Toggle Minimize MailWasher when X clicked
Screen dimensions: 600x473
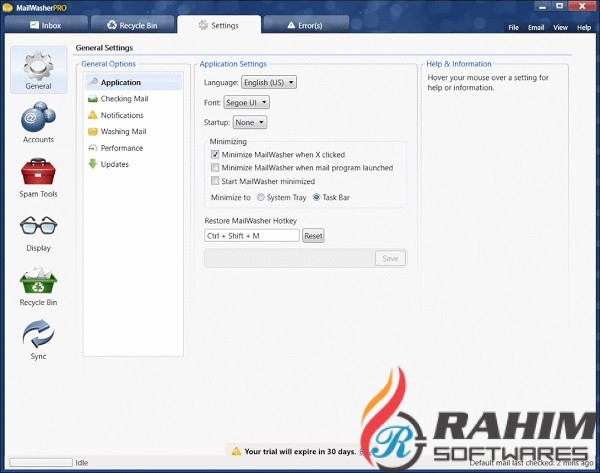point(215,155)
